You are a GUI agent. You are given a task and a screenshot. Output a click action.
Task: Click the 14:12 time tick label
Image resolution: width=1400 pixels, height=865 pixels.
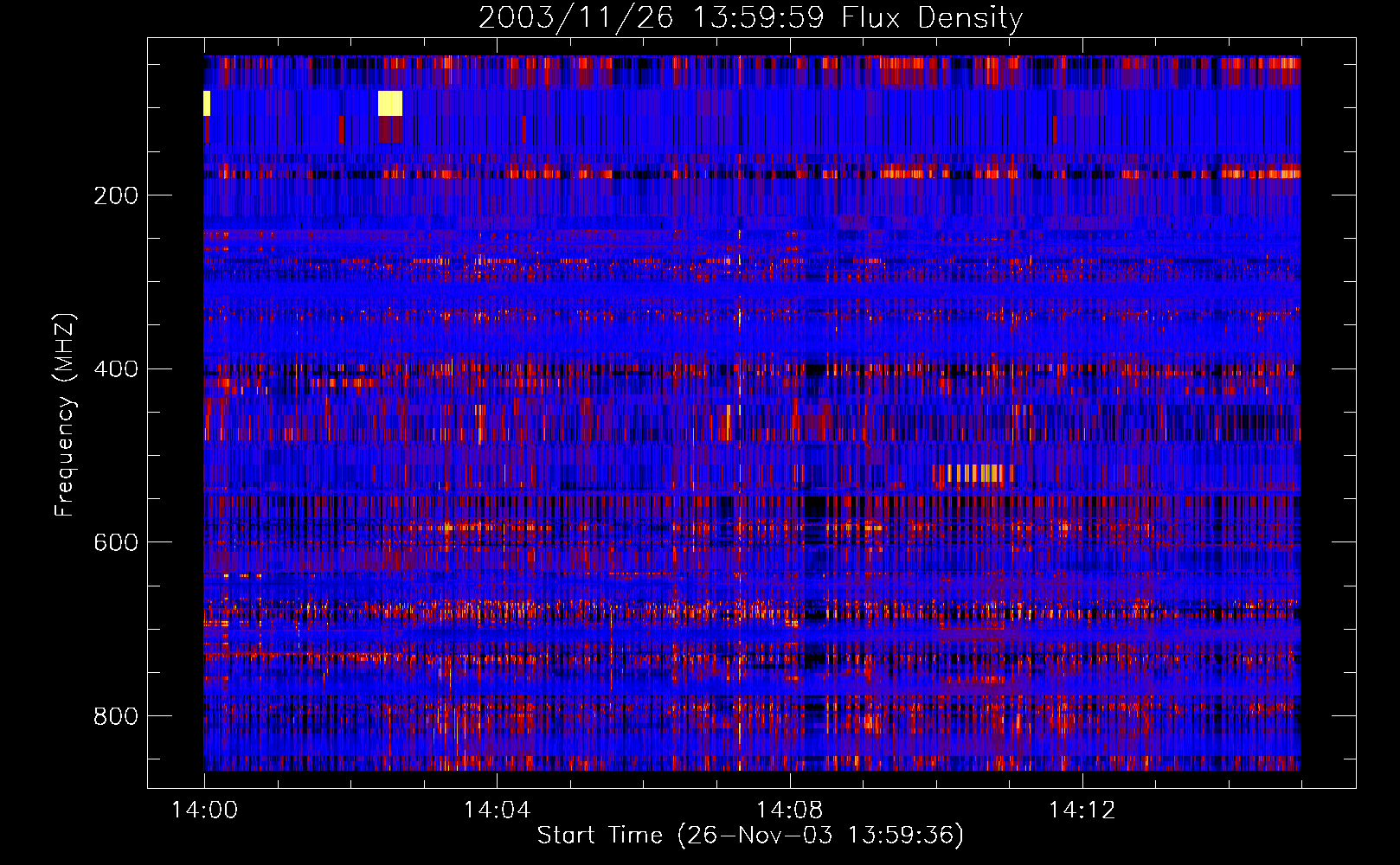(1082, 810)
